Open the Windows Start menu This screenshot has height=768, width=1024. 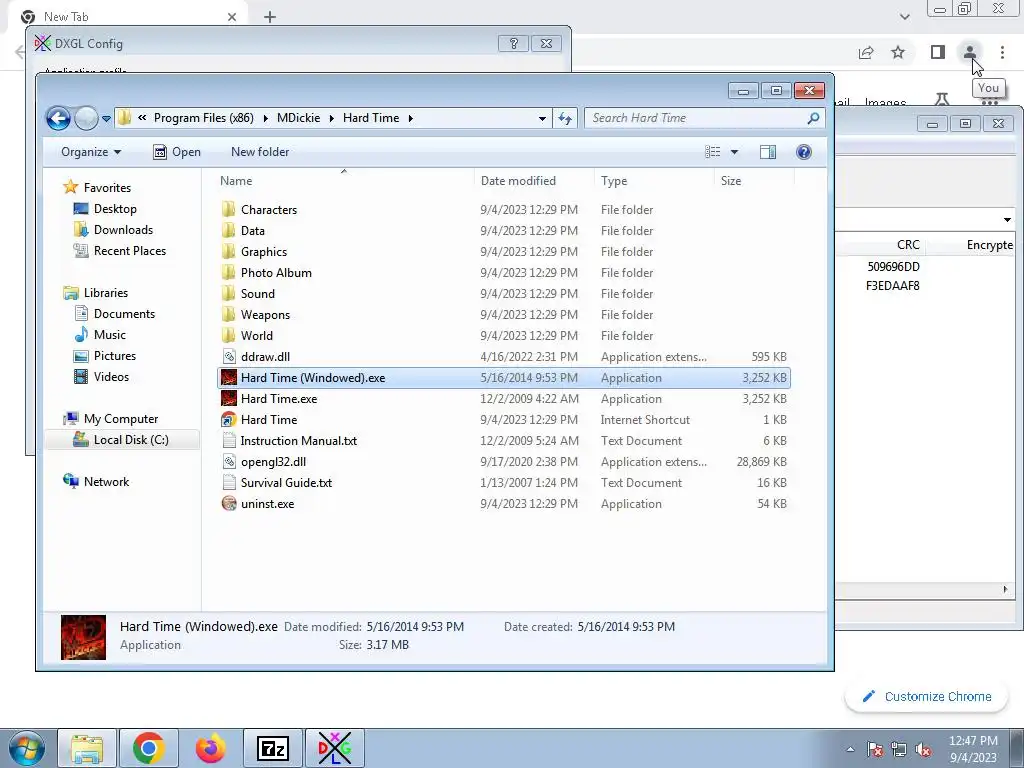click(x=26, y=748)
